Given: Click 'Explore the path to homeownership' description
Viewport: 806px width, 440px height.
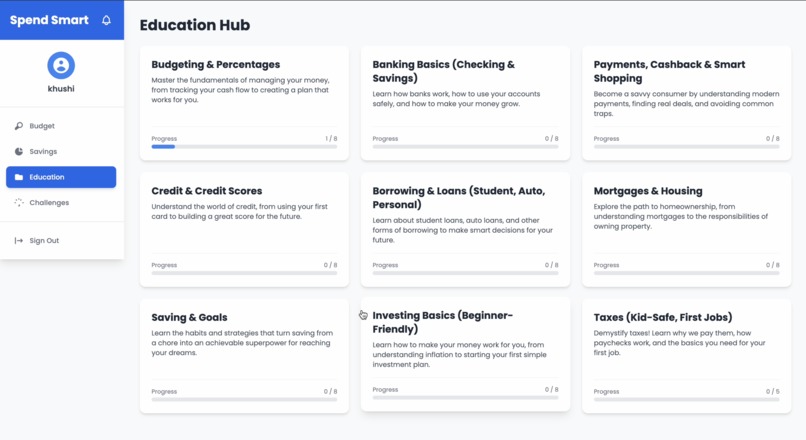Looking at the screenshot, I should tap(681, 216).
